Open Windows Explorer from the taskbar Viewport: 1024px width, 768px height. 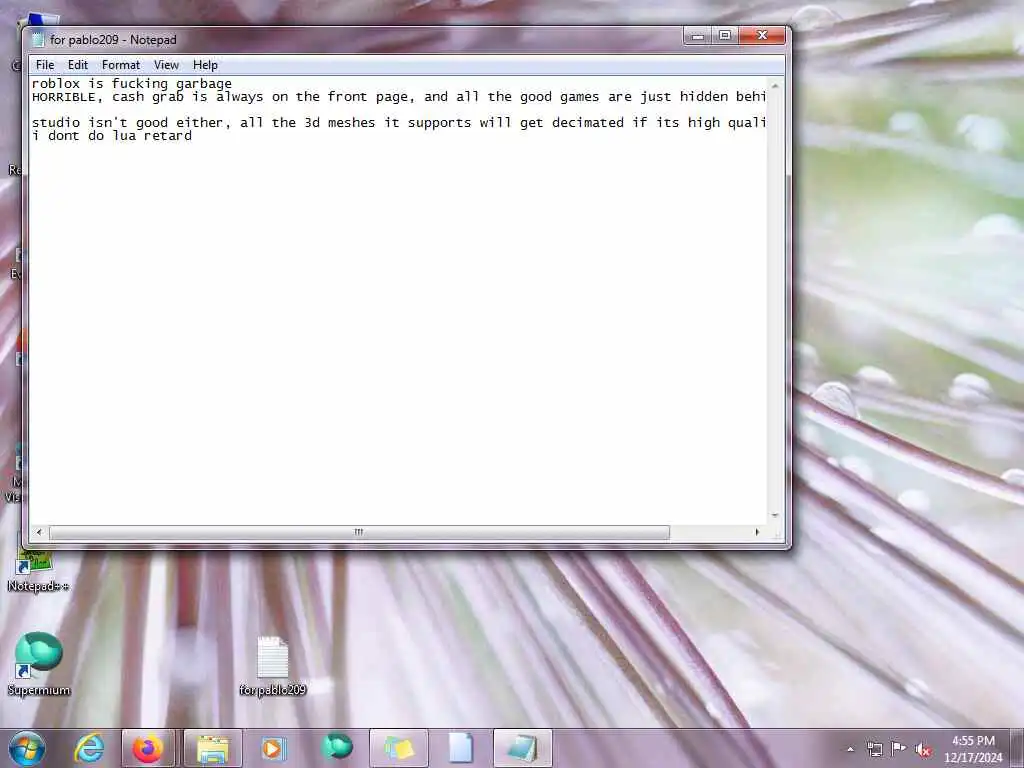213,748
